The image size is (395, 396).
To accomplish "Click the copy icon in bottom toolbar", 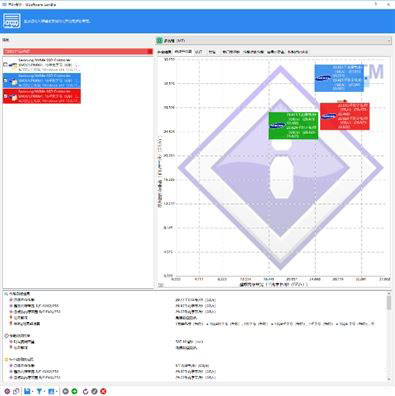I will coord(16,391).
